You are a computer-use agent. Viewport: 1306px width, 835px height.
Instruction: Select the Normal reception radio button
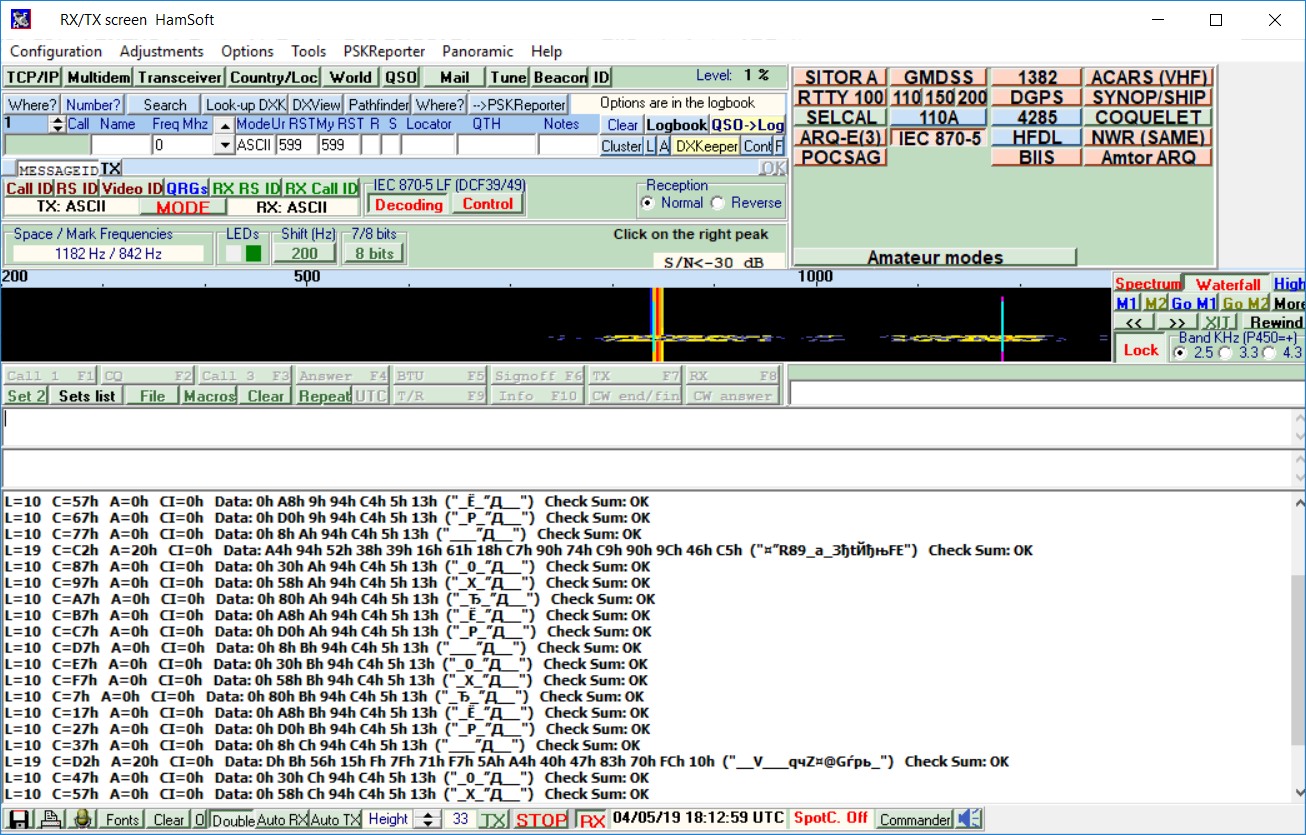tap(652, 203)
